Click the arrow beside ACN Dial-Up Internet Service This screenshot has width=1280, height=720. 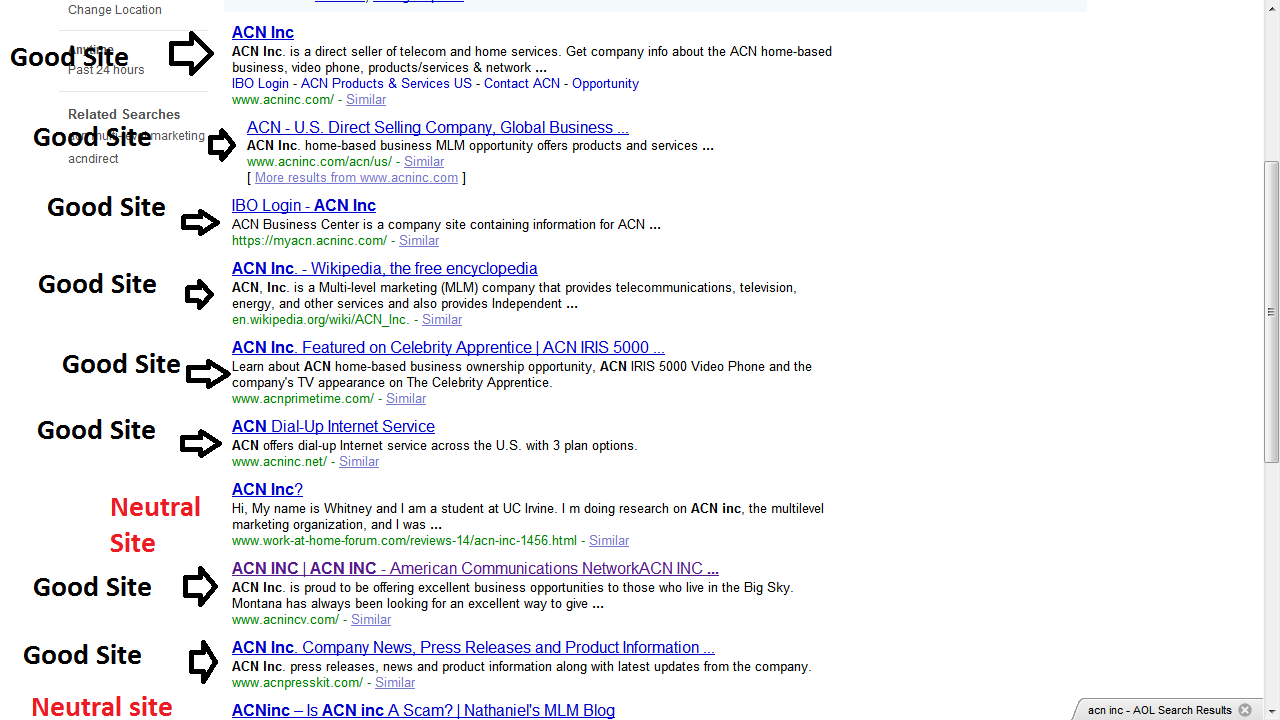coord(200,443)
